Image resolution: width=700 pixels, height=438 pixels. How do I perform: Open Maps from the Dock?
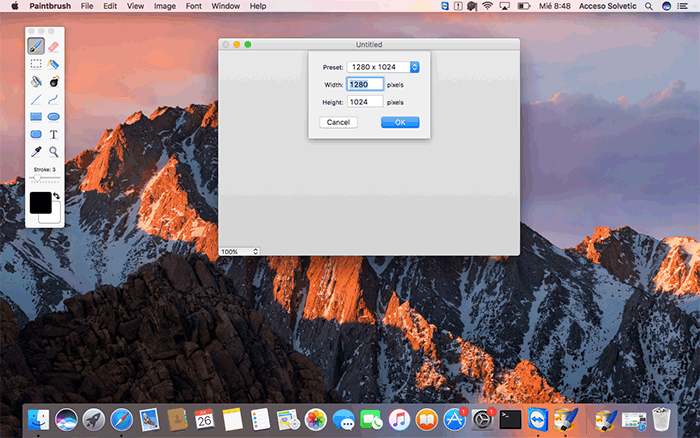click(288, 420)
